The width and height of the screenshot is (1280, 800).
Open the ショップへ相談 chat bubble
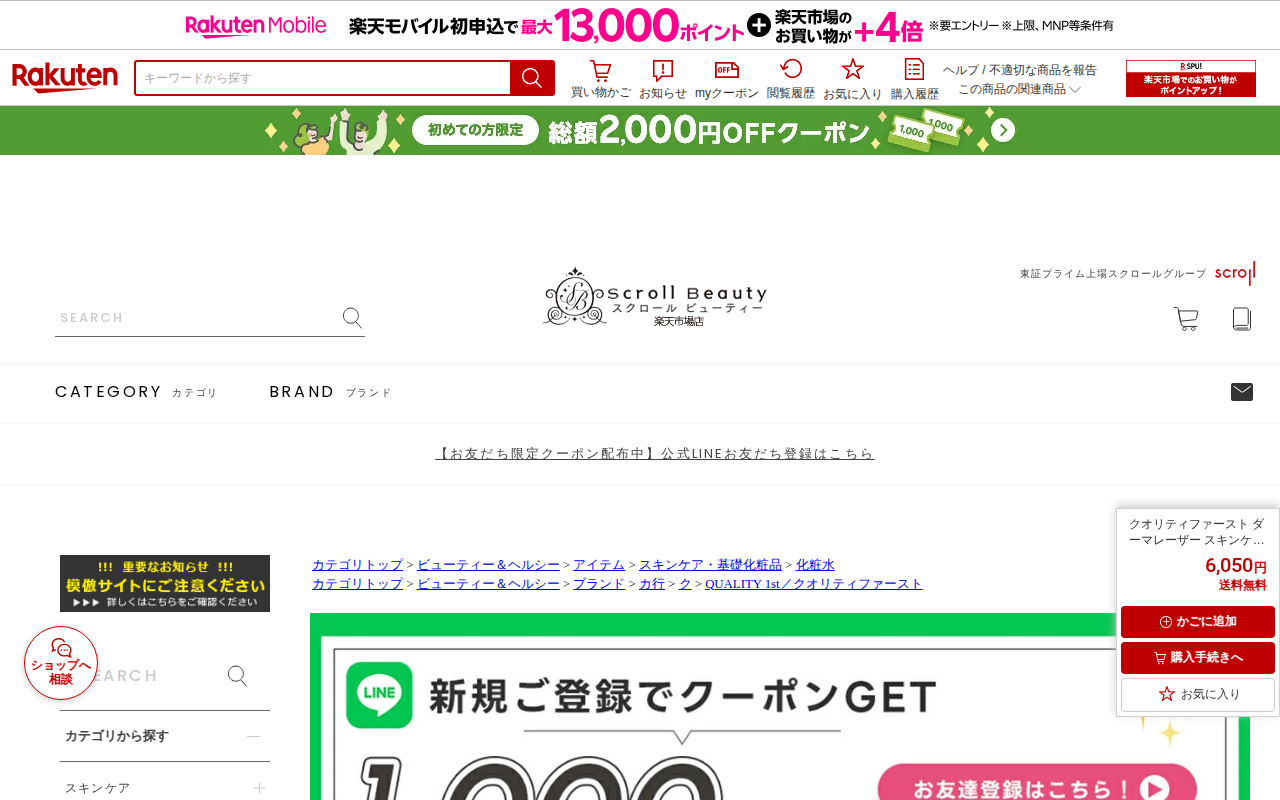[x=61, y=663]
